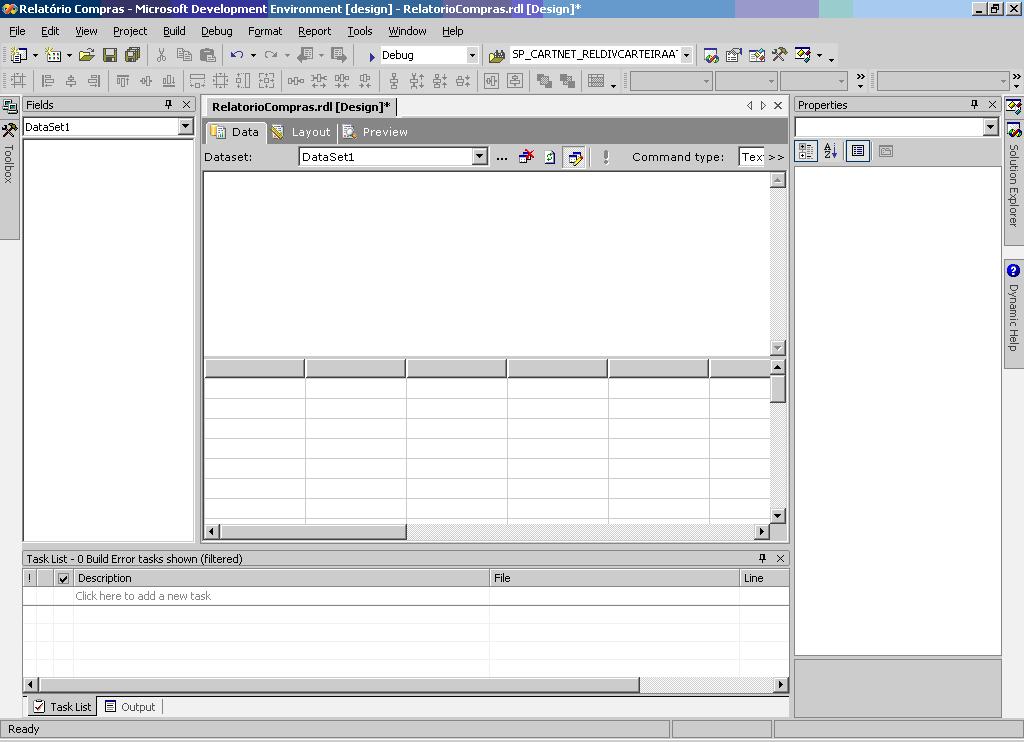
Task: Open the Toolbox icon in toolbar
Action: point(779,55)
